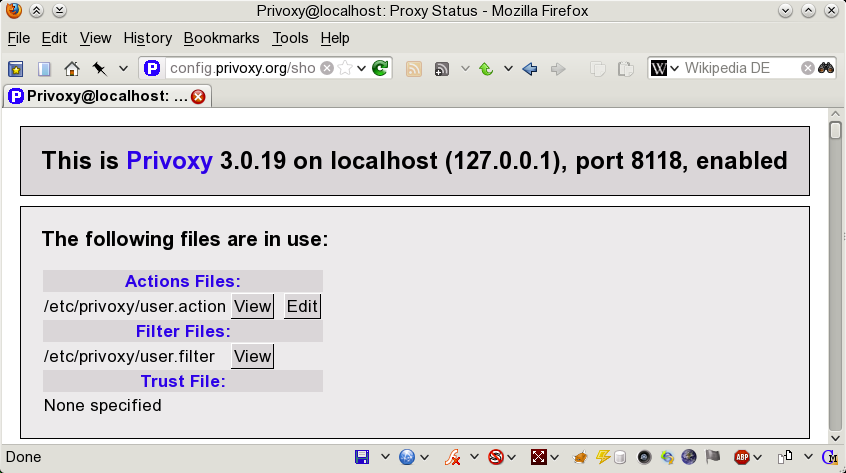Bookmark this page with the star

345,68
